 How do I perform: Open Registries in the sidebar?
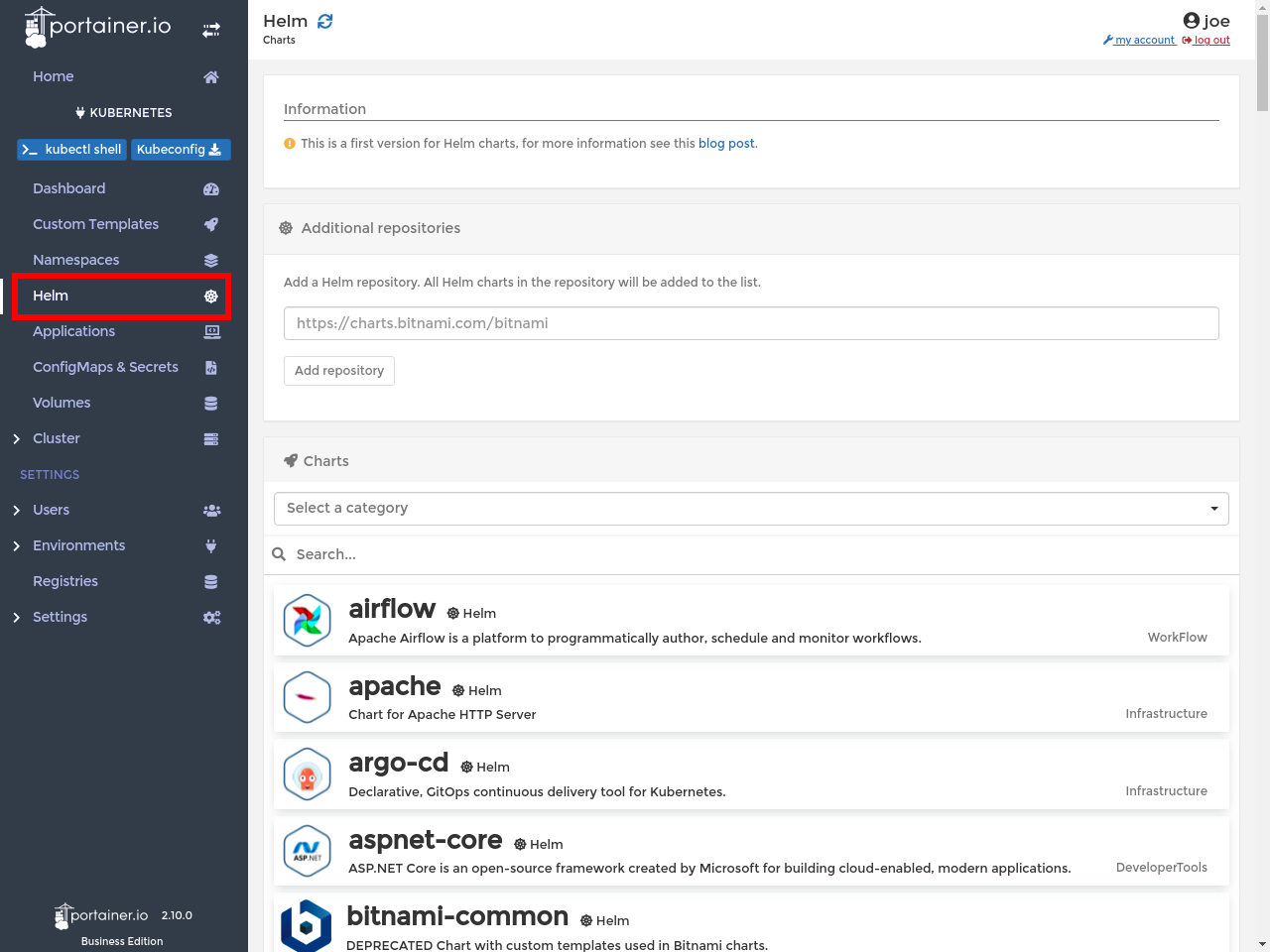point(65,581)
